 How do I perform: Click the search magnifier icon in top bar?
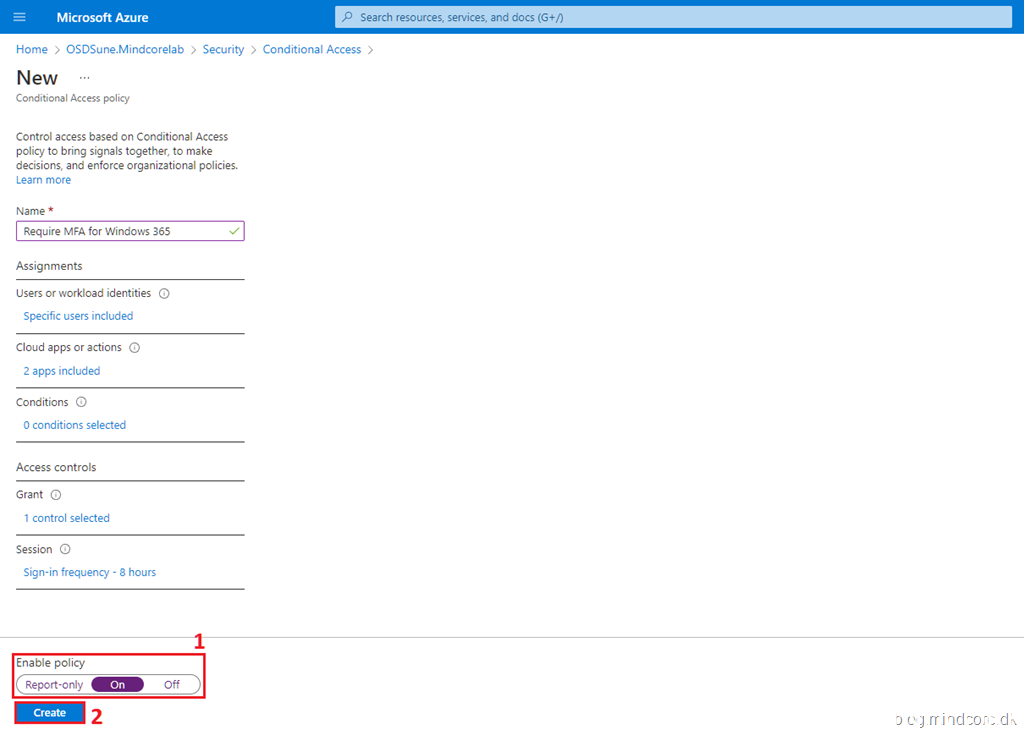pos(348,17)
